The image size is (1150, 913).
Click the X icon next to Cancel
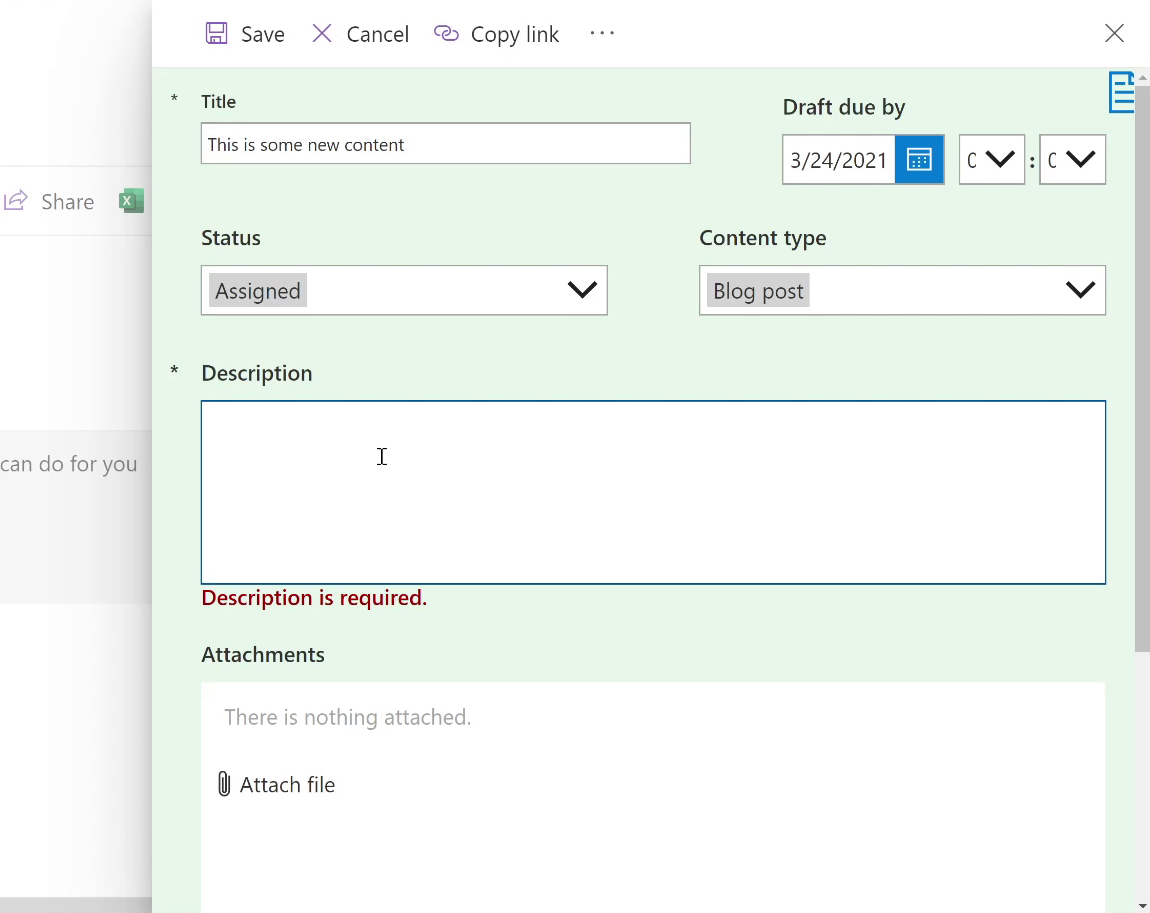pos(322,33)
